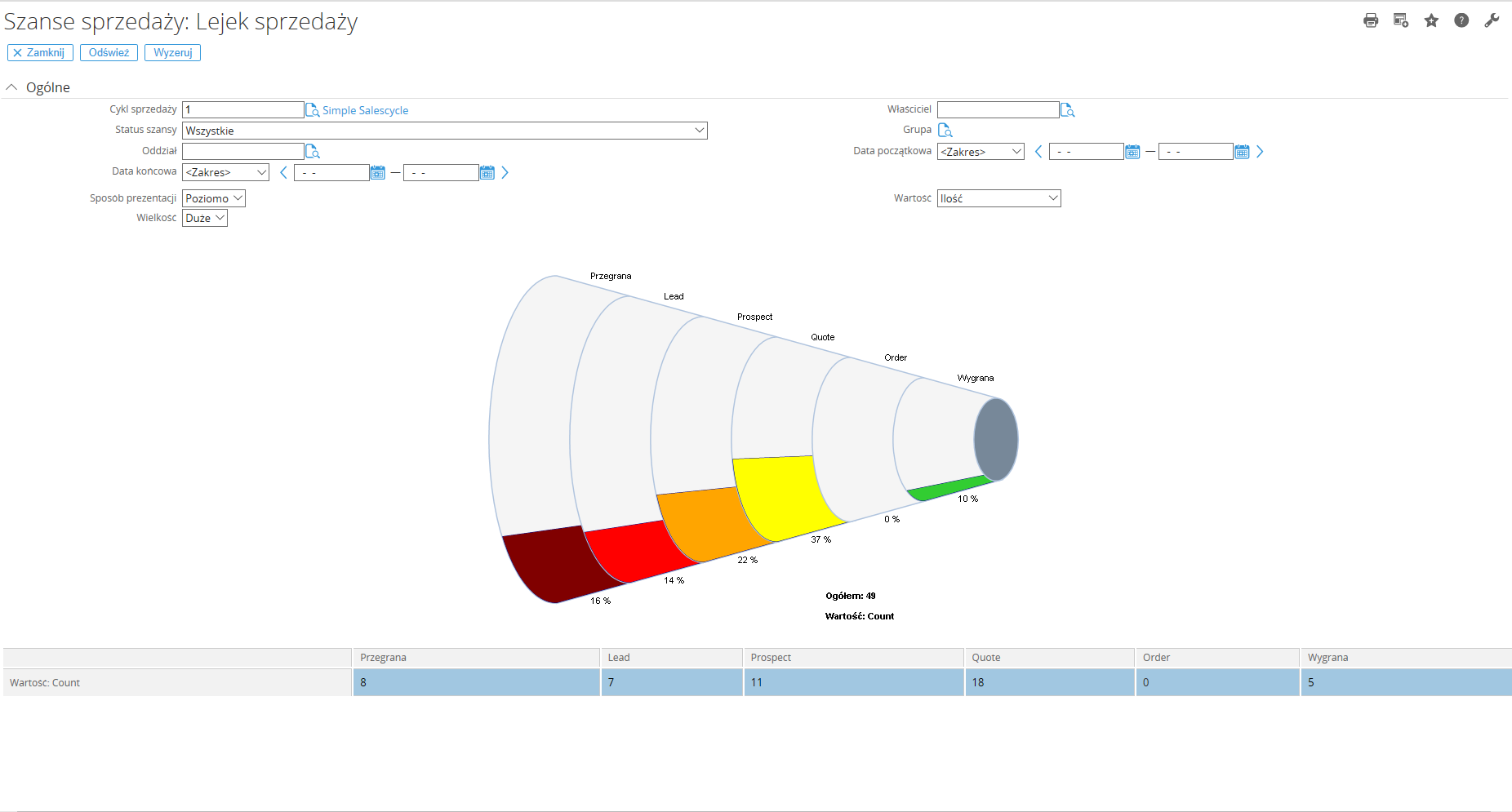Click the print icon in top toolbar

point(1371,20)
